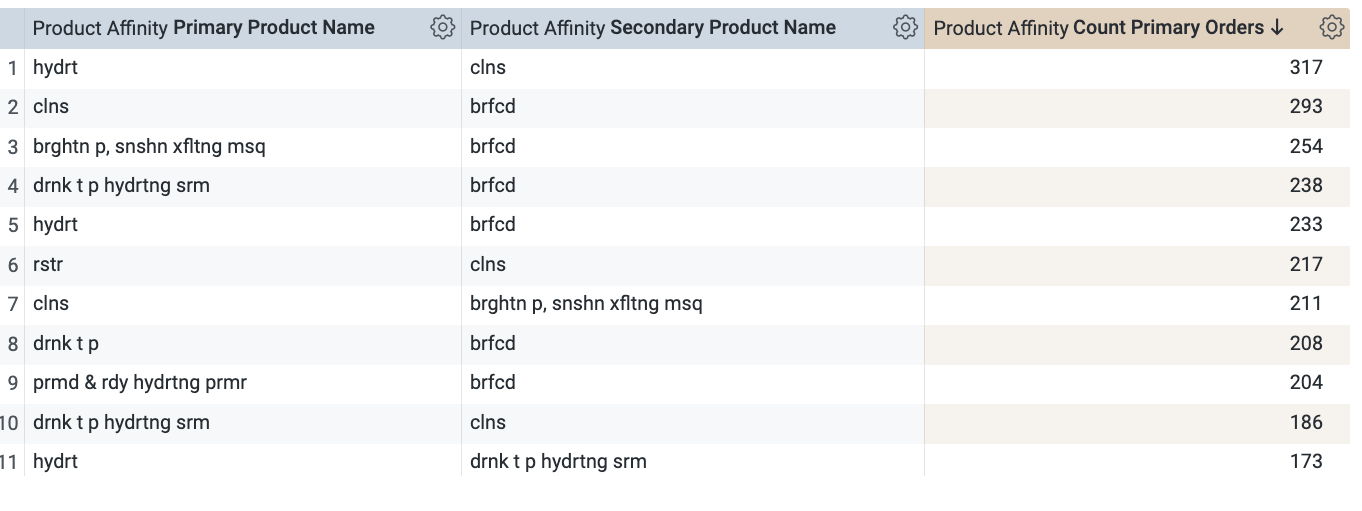Viewport: 1362px width, 511px height.
Task: Open gear settings for Count Primary Orders column
Action: [1331, 28]
